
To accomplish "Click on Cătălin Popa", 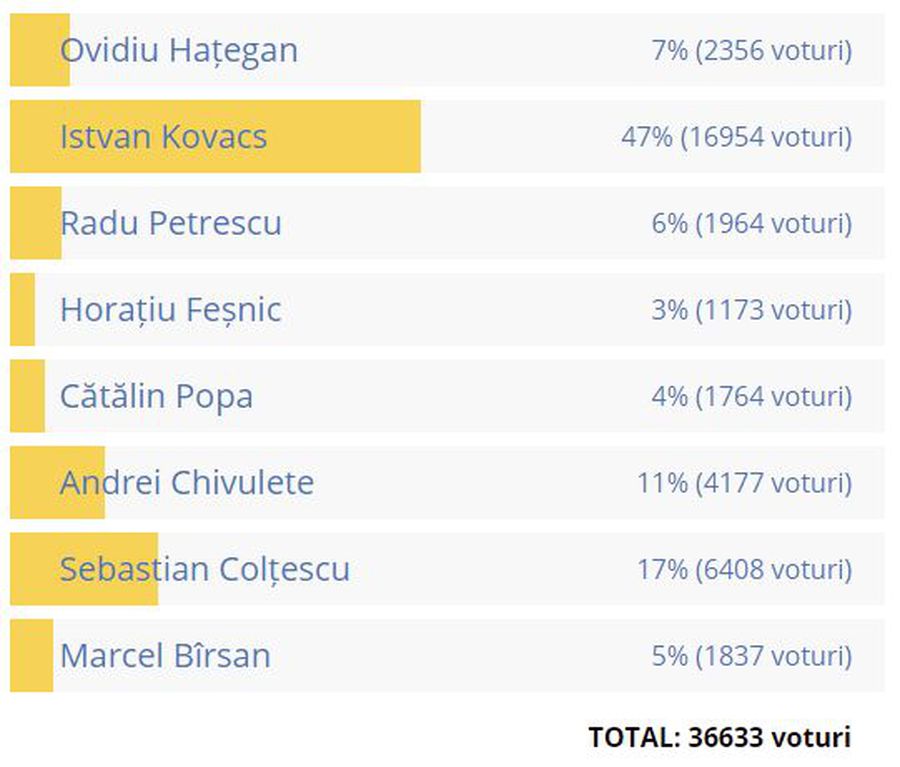I will pyautogui.click(x=157, y=396).
